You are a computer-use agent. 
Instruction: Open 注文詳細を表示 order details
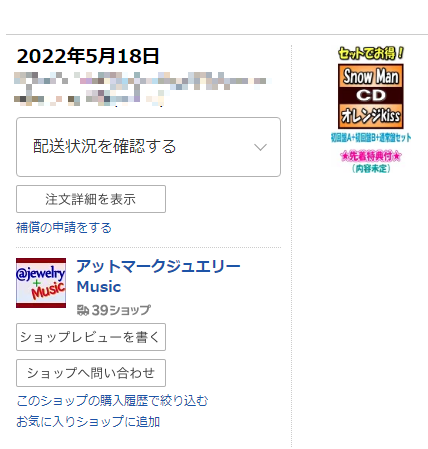coord(91,199)
